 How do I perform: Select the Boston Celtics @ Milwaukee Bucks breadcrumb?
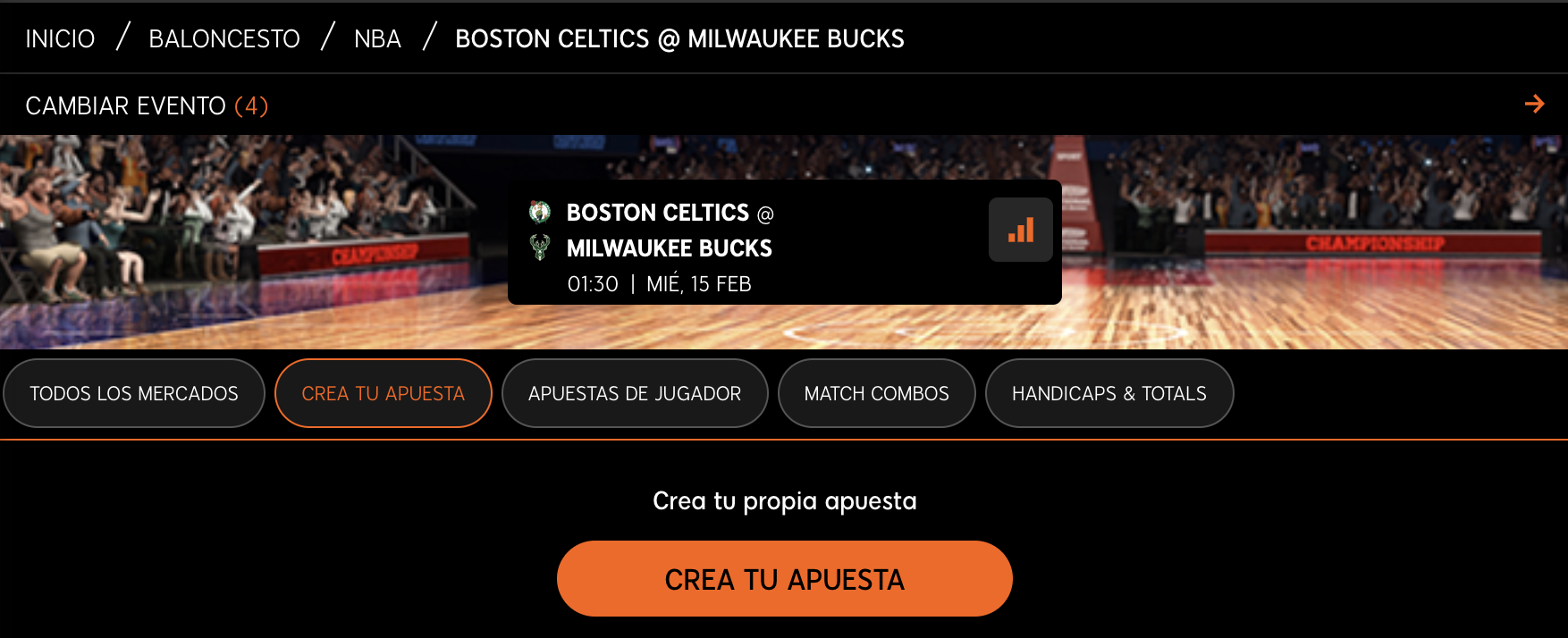point(679,38)
